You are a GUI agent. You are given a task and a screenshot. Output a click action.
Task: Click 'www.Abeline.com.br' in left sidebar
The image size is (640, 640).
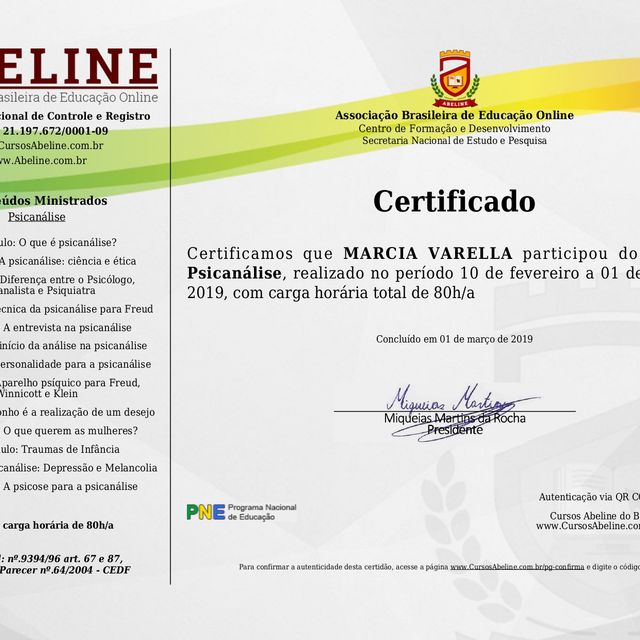tap(43, 161)
